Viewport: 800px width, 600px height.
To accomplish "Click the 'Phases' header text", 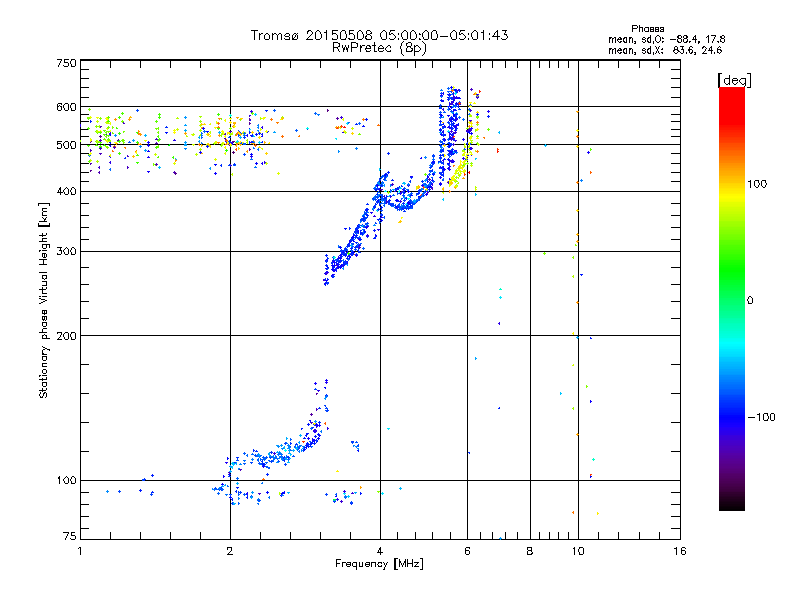I will pyautogui.click(x=647, y=29).
